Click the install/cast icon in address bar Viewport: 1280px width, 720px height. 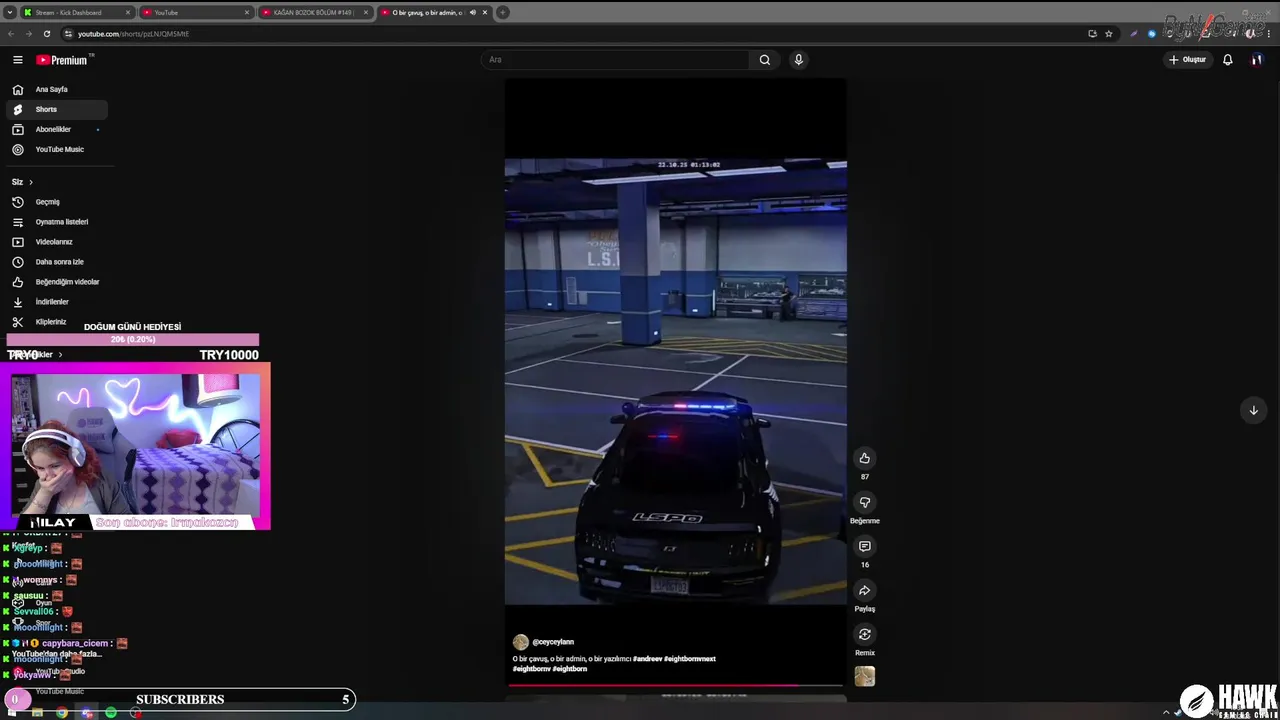1092,33
